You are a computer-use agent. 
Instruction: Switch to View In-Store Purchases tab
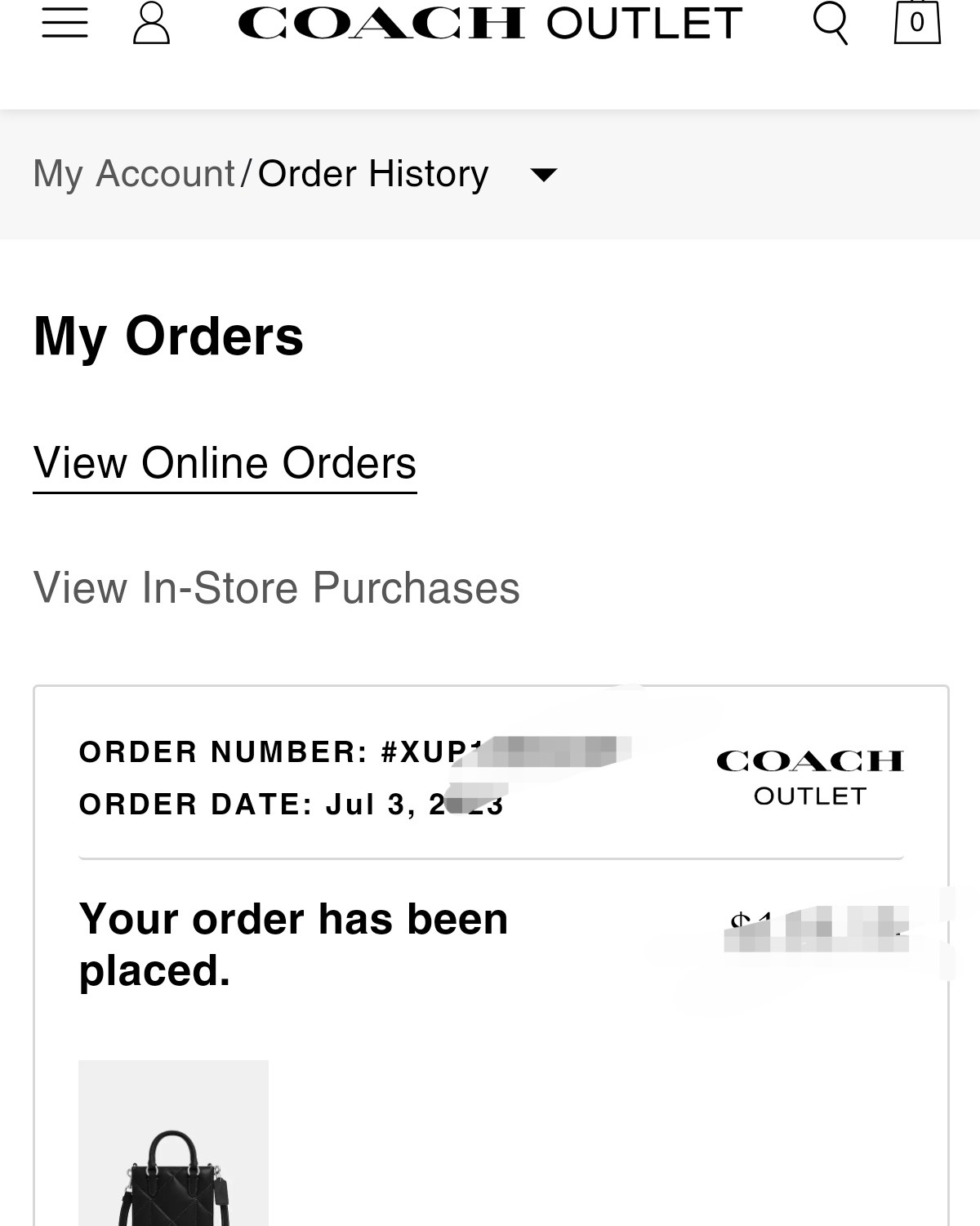click(x=276, y=588)
